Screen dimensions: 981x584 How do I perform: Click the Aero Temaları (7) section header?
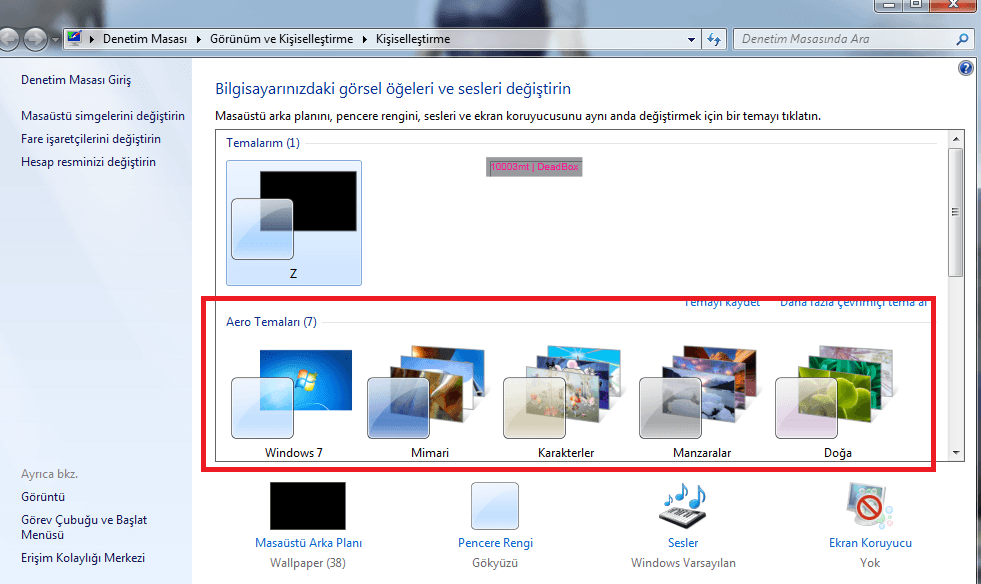(x=272, y=322)
